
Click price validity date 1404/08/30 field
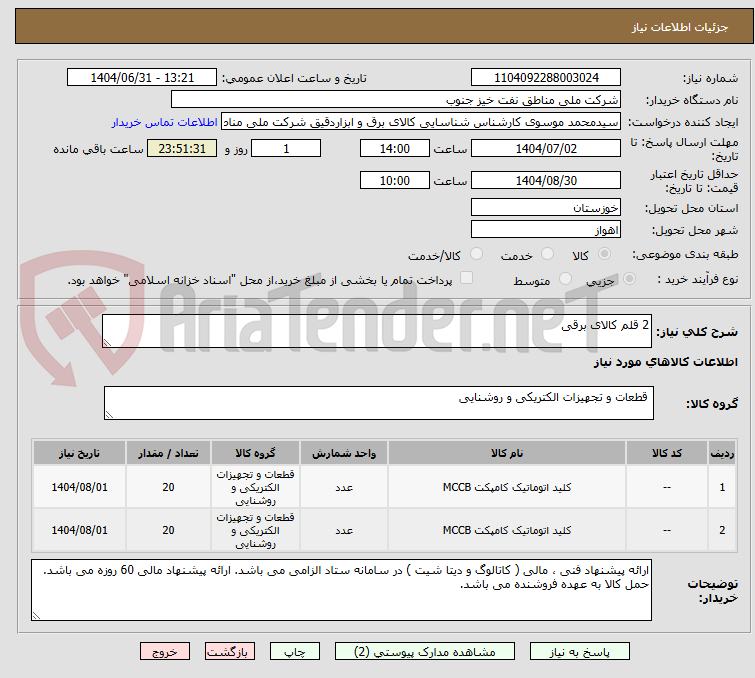(x=546, y=180)
